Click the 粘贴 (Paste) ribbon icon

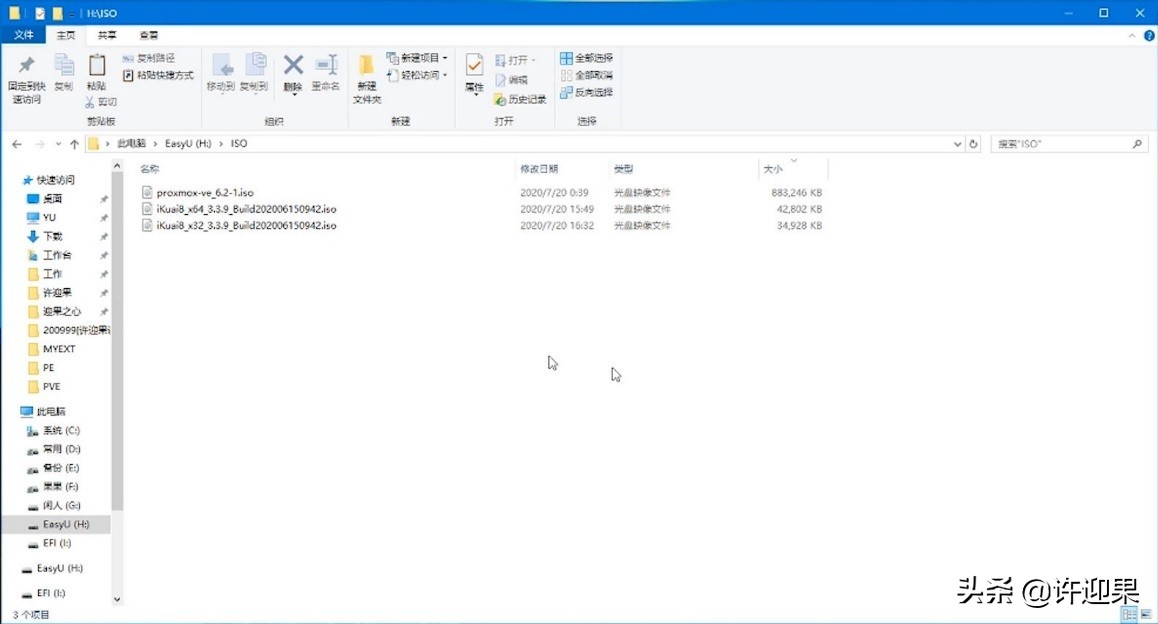coord(97,73)
